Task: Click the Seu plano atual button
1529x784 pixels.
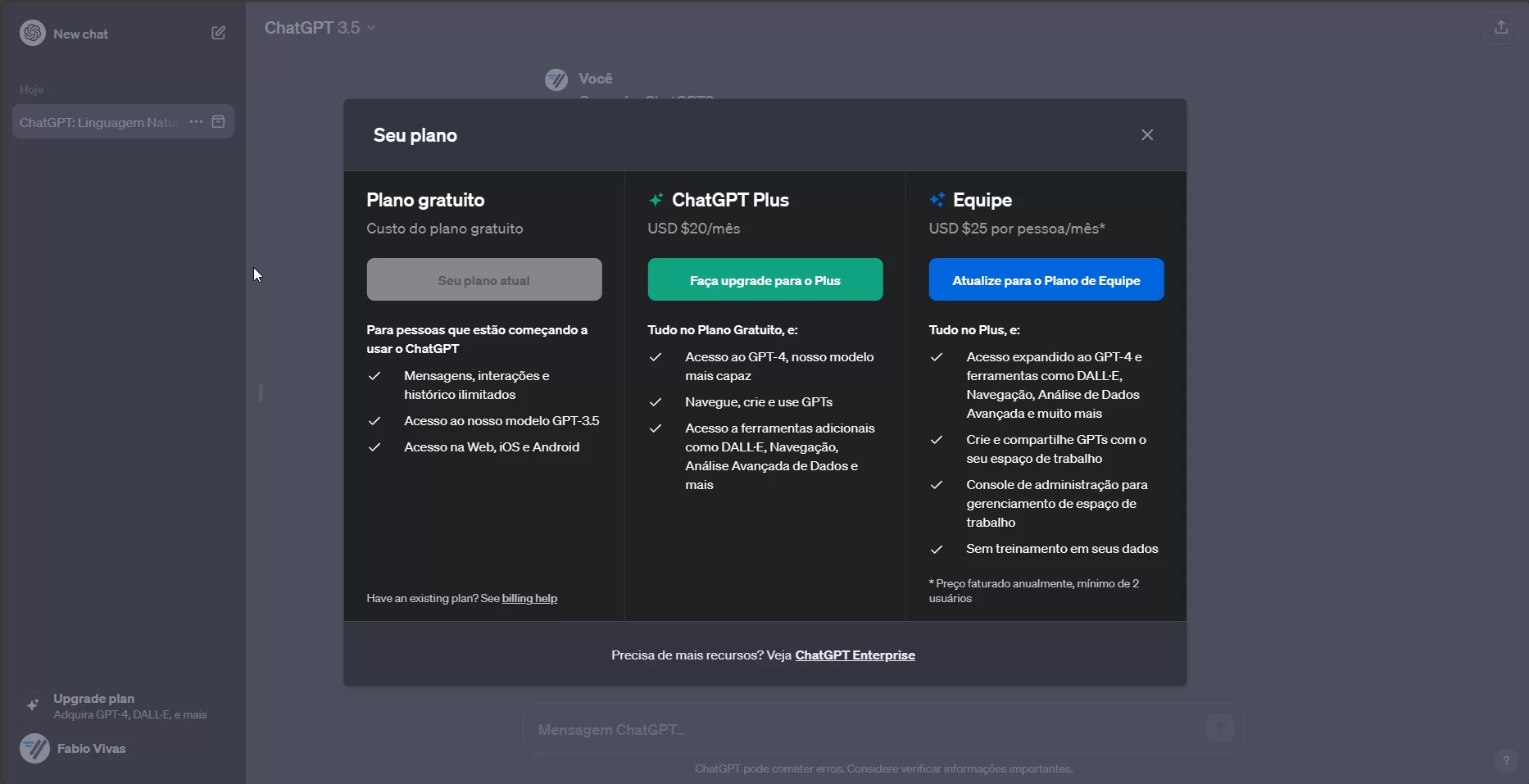Action: click(484, 279)
